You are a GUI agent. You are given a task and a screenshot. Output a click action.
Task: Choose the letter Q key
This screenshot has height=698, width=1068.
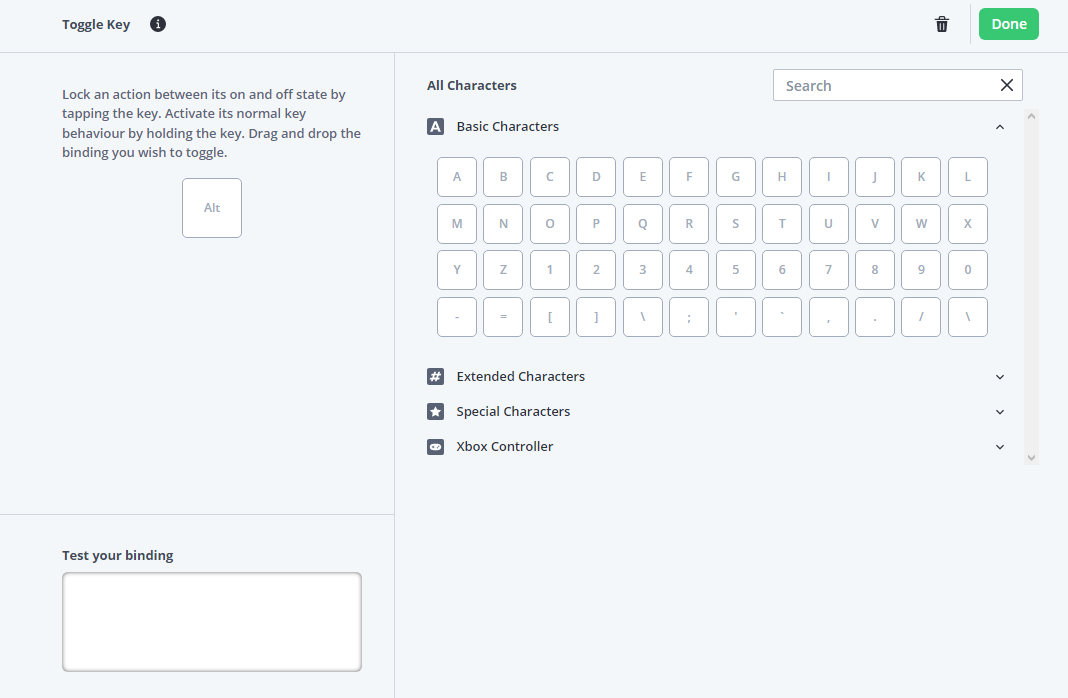pyautogui.click(x=643, y=224)
